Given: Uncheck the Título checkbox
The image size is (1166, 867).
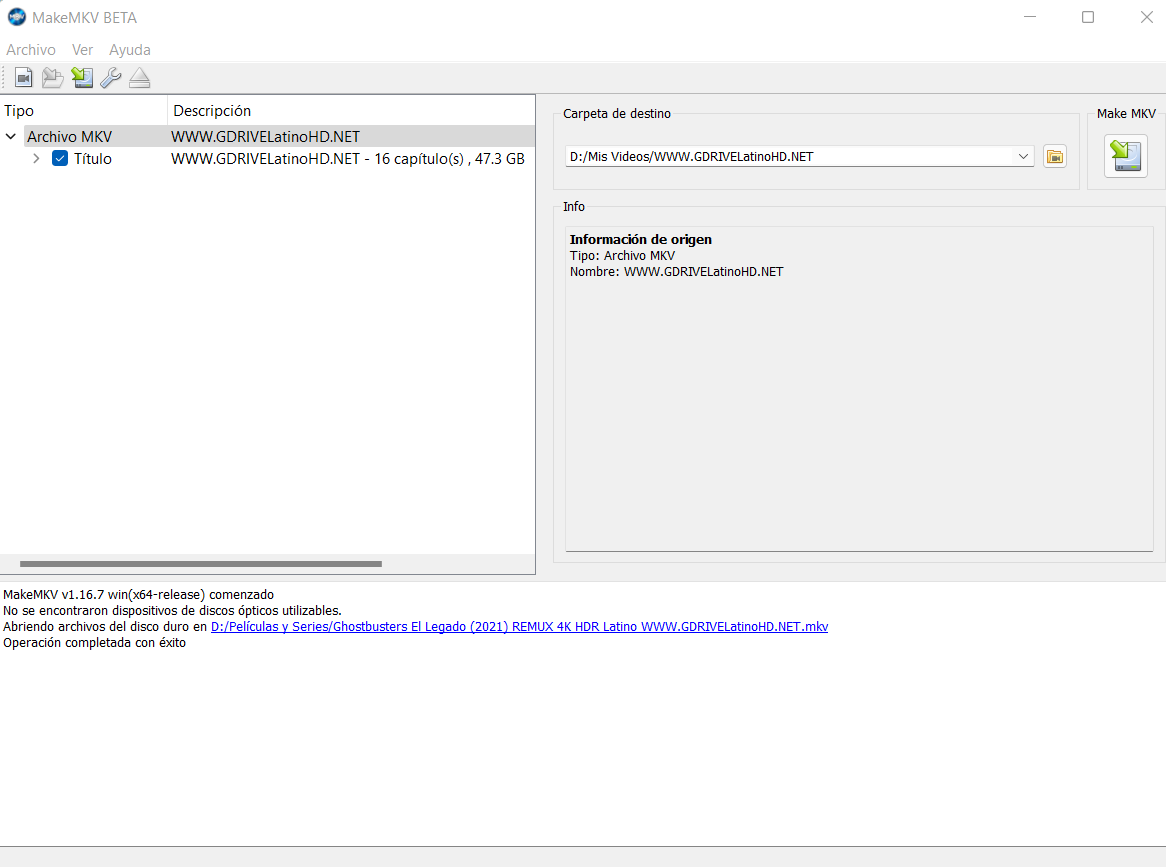Looking at the screenshot, I should (60, 158).
